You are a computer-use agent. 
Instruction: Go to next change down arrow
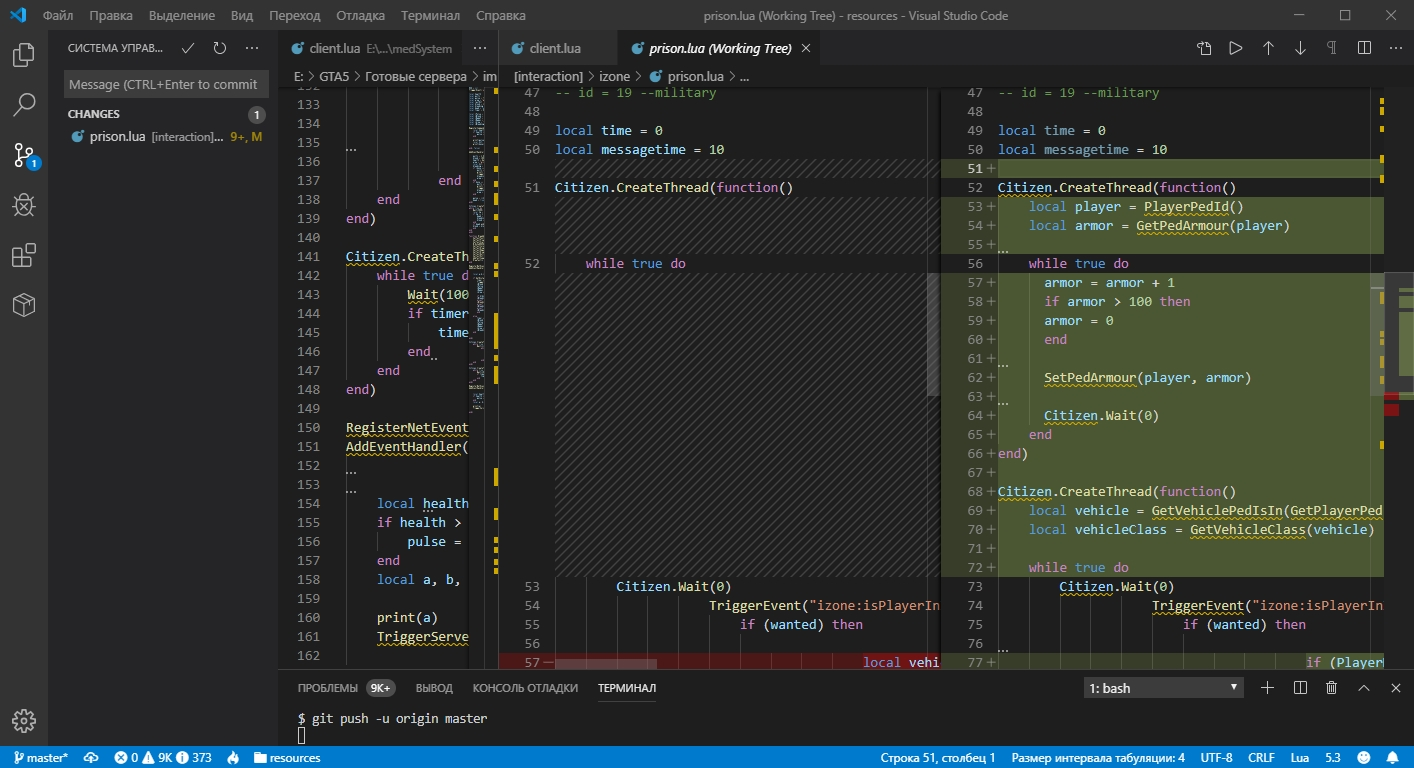pyautogui.click(x=1300, y=48)
